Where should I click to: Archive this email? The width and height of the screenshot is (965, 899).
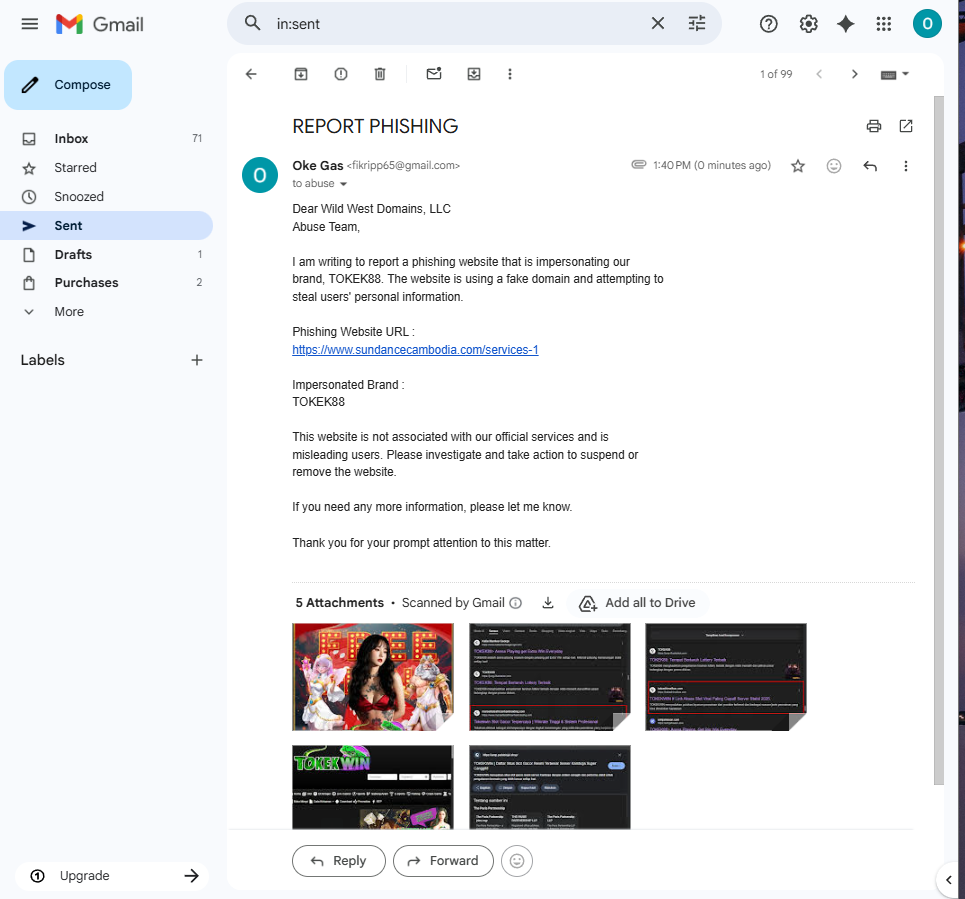300,74
